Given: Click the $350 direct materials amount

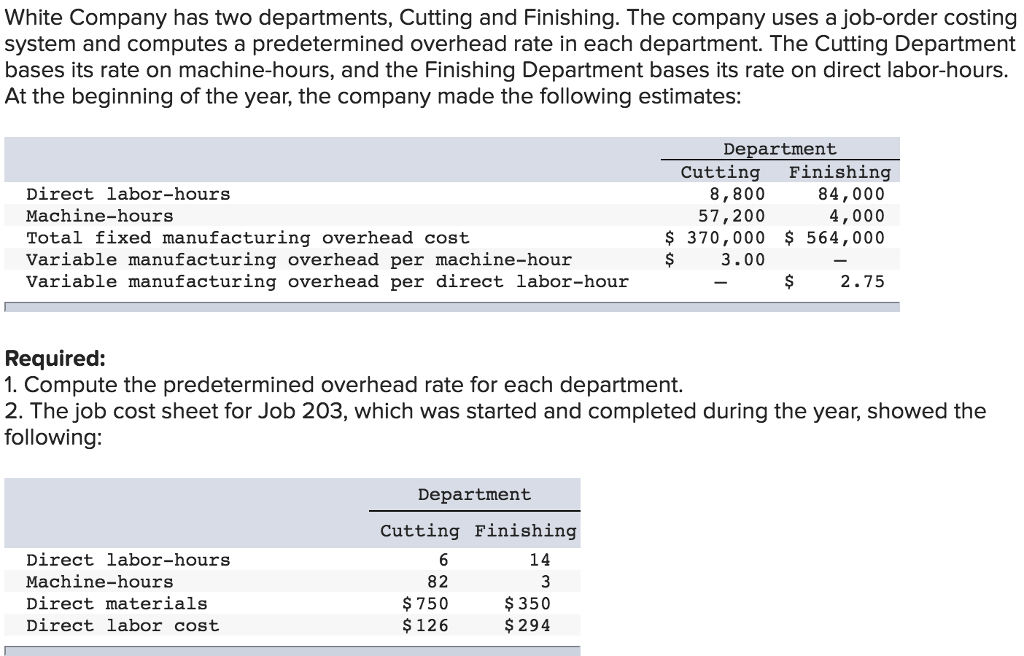Looking at the screenshot, I should (x=527, y=604).
